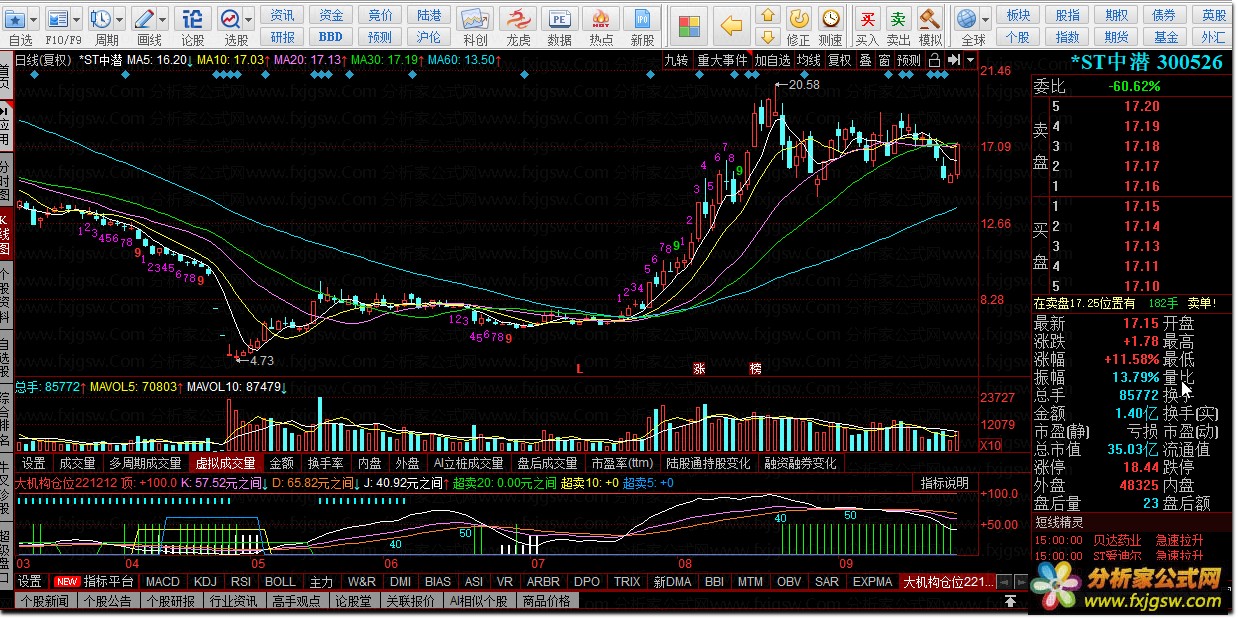1238x618 pixels.
Task: Expand the 周期 period dropdown arrow
Action: coord(120,19)
